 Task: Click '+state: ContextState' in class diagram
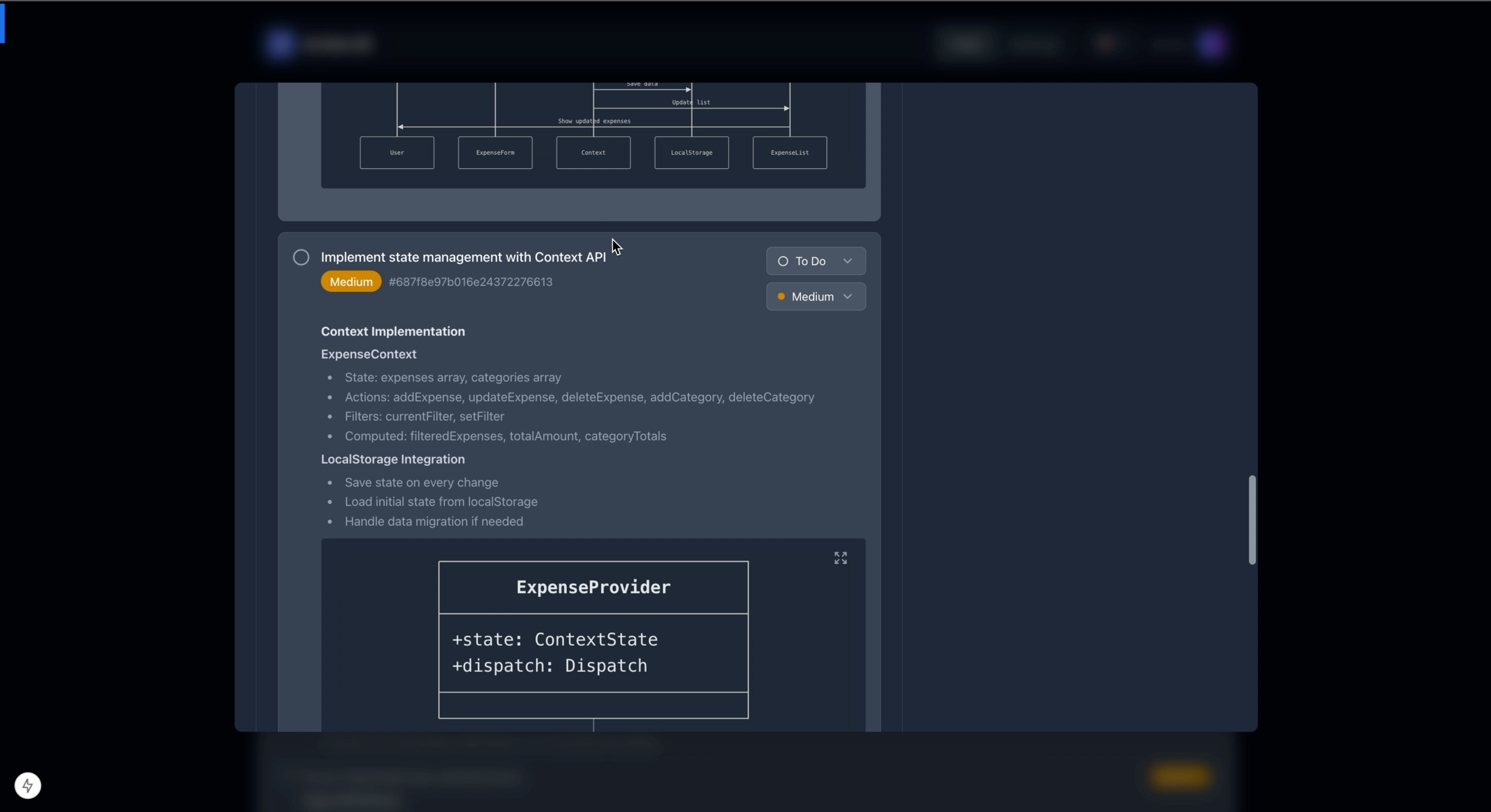click(x=555, y=639)
